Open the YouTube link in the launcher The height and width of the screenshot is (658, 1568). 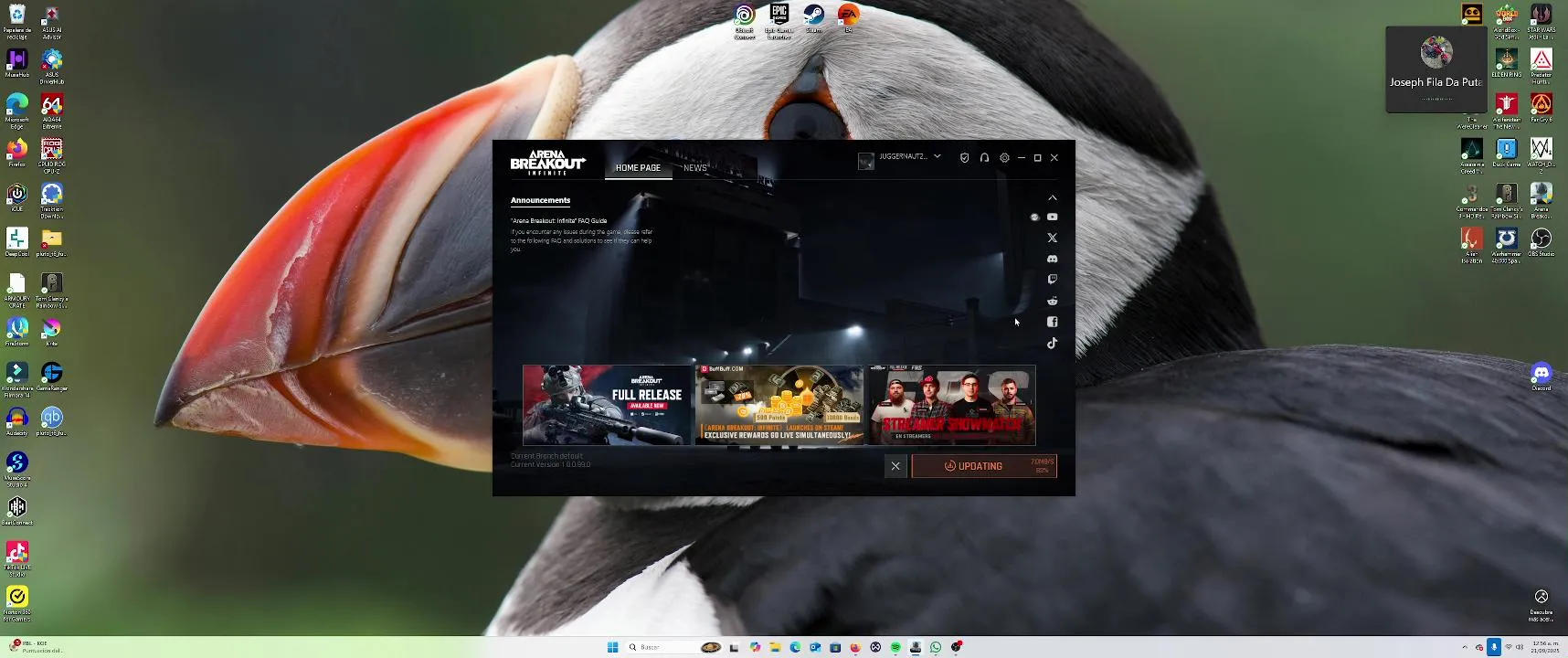click(1053, 217)
